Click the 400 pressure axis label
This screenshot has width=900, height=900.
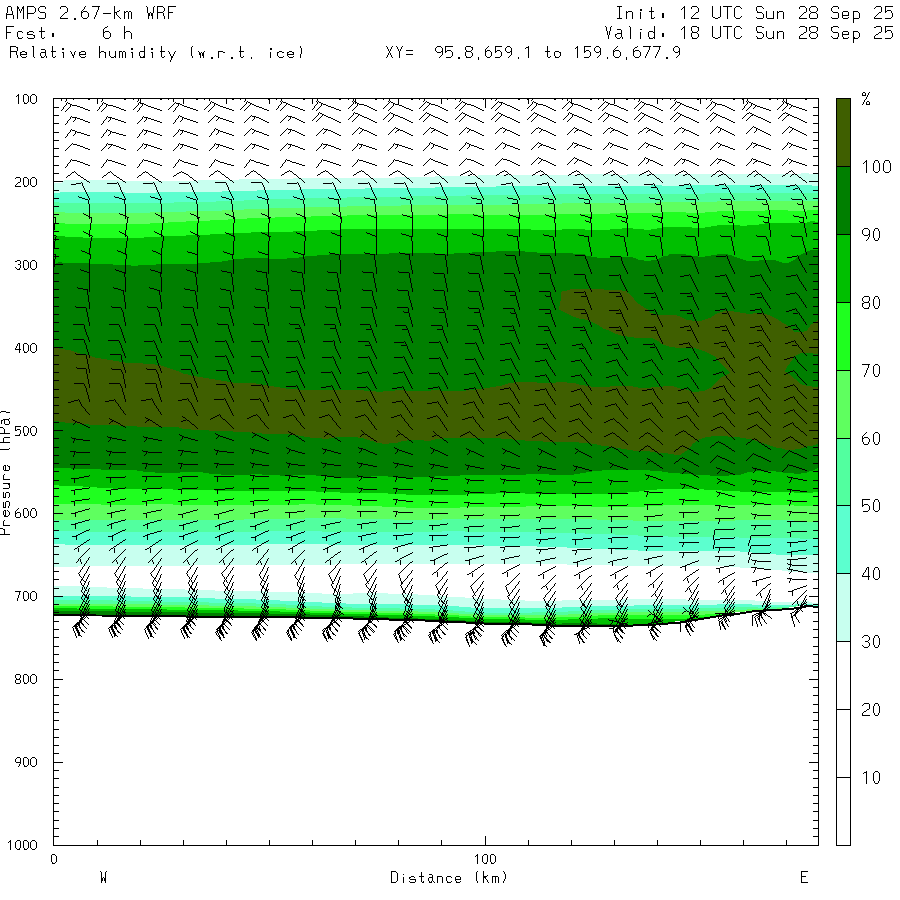coord(26,348)
